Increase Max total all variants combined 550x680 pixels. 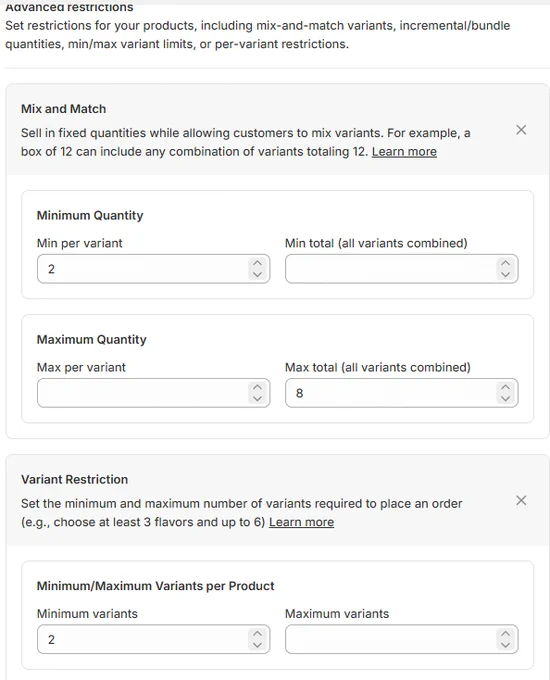pos(505,387)
